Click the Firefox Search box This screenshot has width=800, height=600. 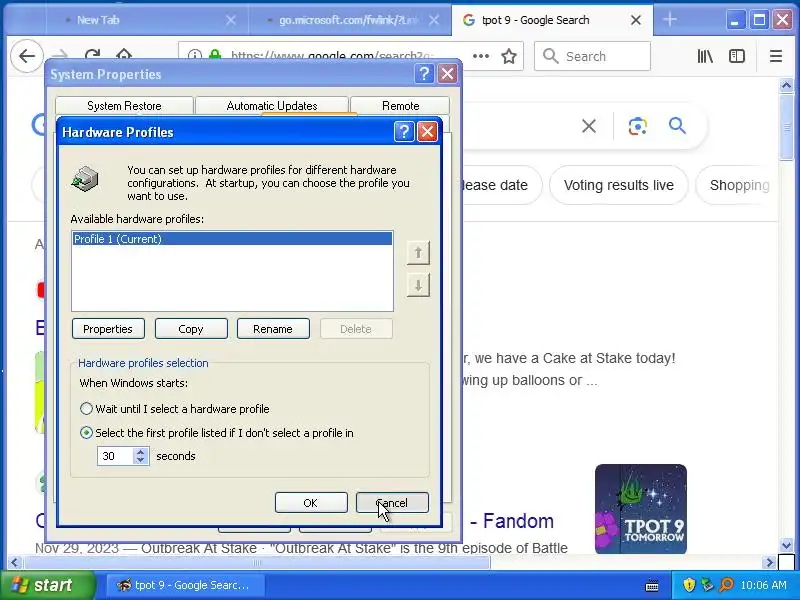tap(592, 56)
